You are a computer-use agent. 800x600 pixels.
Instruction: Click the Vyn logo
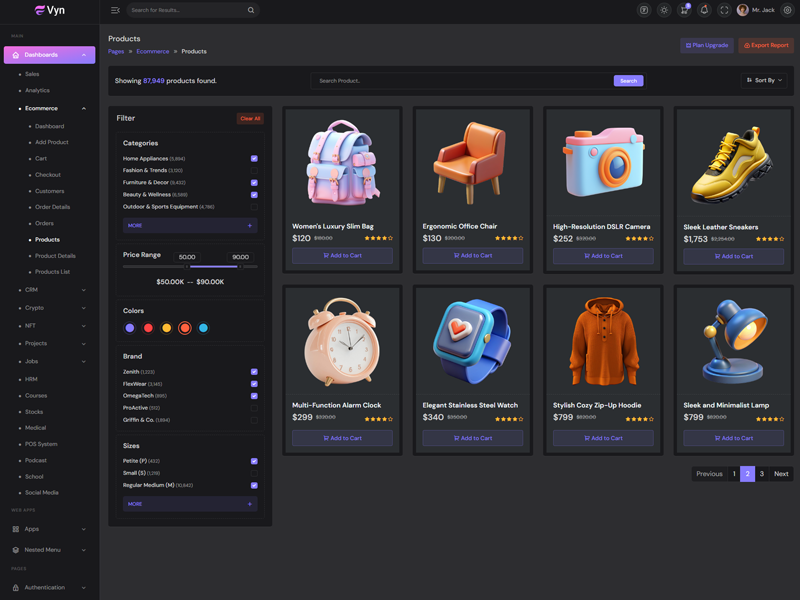point(49,10)
